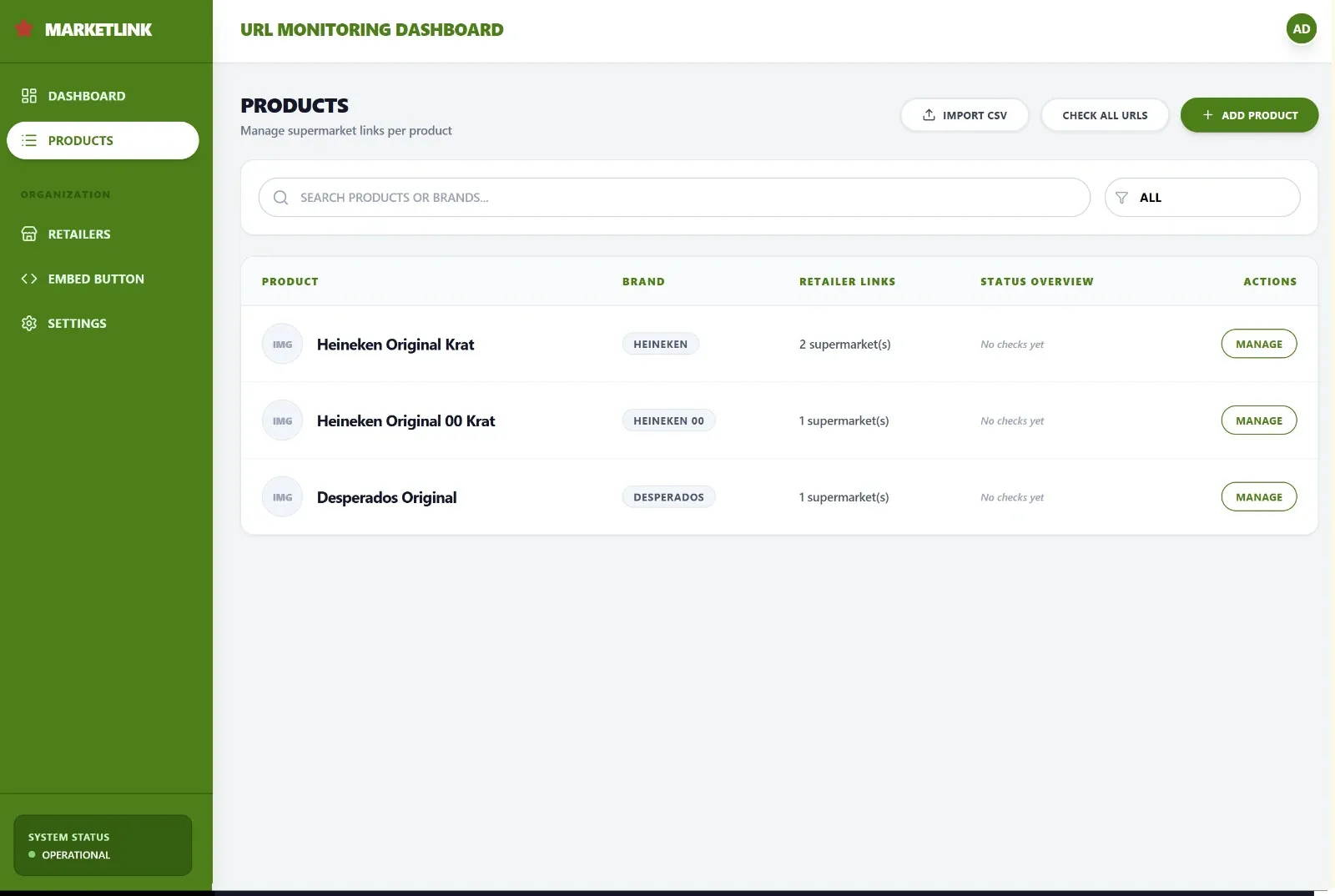Click Check All URLs button
The height and width of the screenshot is (896, 1335).
pos(1105,115)
